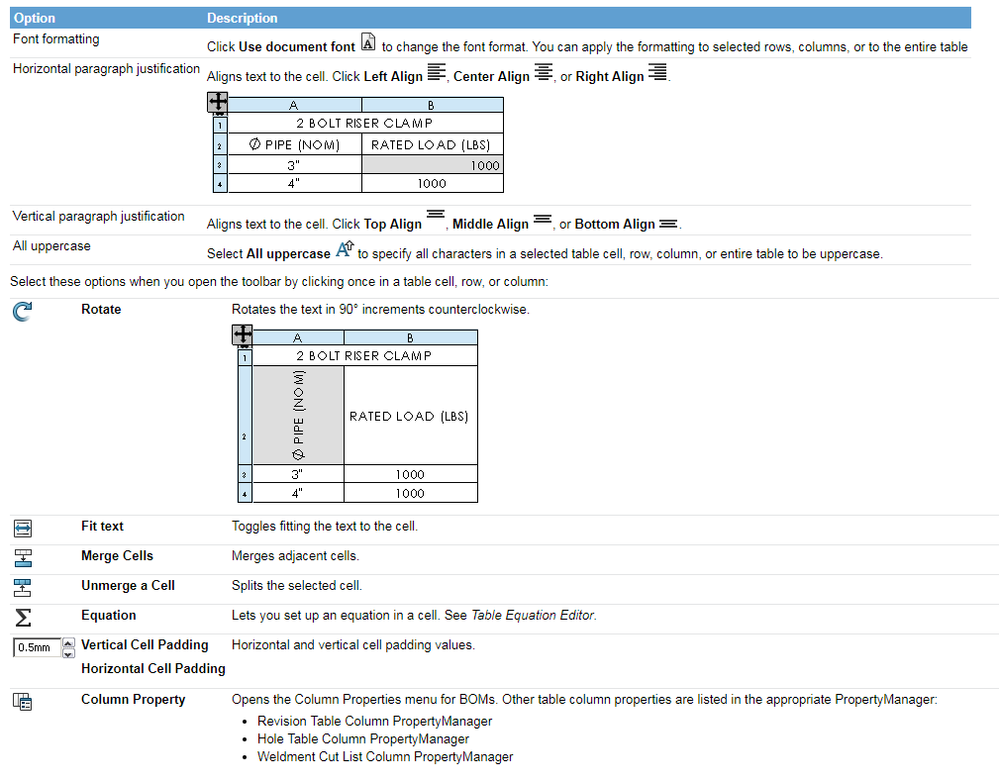This screenshot has height=766, width=999.
Task: Click the Equation sigma icon
Action: [x=23, y=618]
